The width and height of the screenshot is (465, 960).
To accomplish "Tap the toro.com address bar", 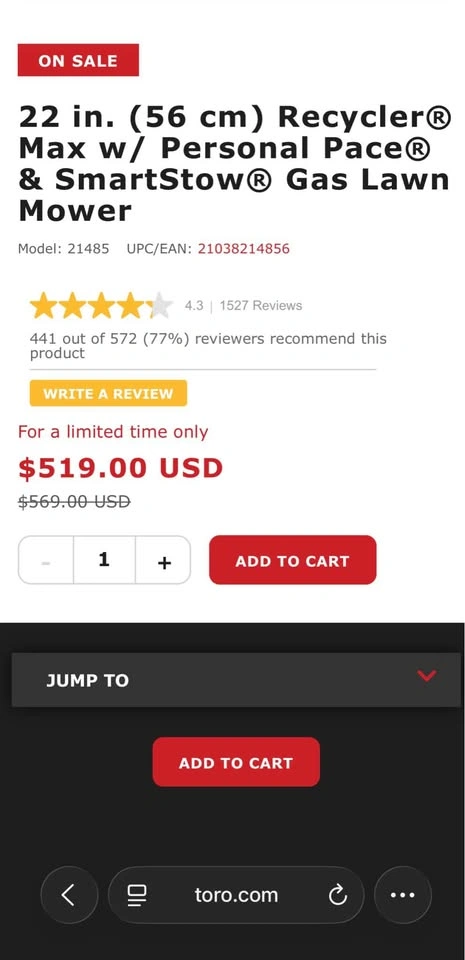I will (236, 895).
